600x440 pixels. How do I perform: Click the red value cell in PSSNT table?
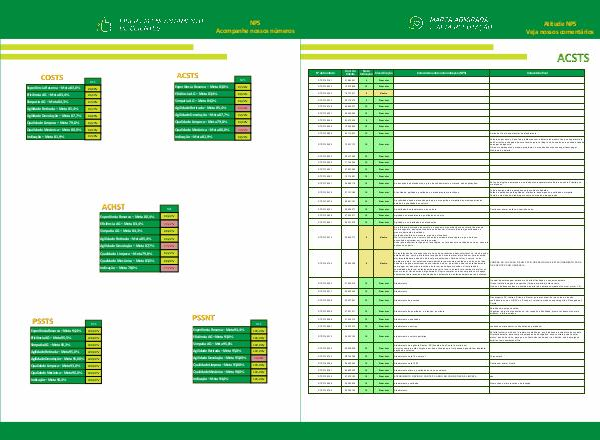coord(259,358)
